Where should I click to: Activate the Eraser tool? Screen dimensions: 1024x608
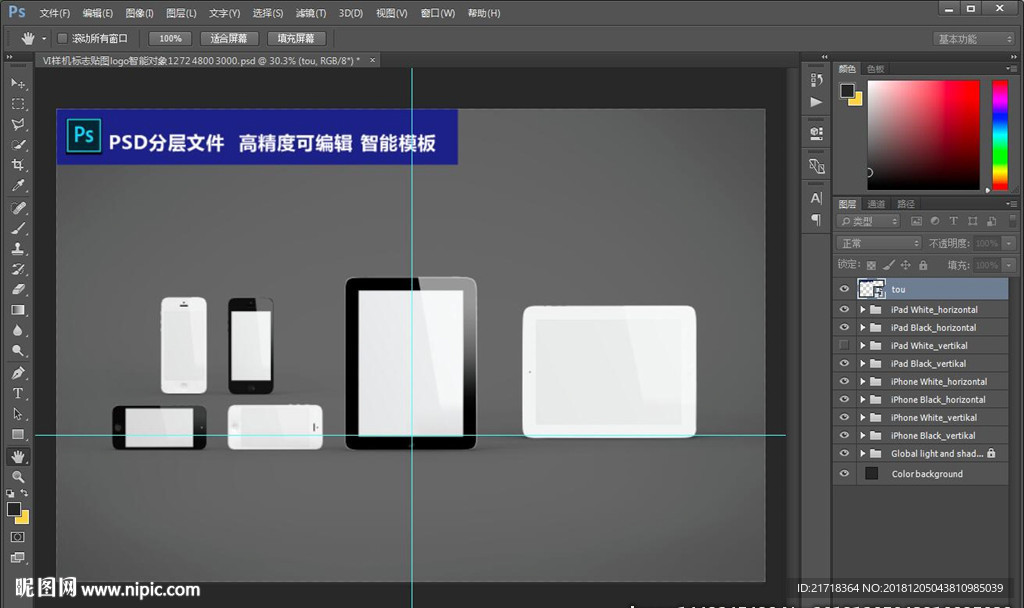pyautogui.click(x=18, y=289)
